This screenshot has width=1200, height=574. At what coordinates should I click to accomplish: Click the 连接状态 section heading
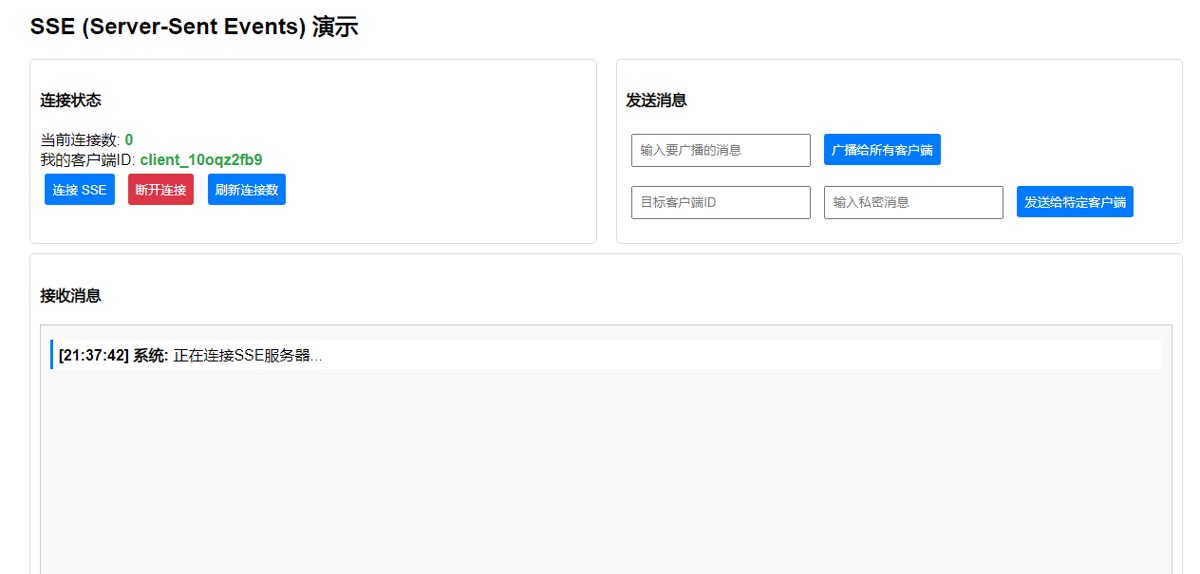(70, 100)
